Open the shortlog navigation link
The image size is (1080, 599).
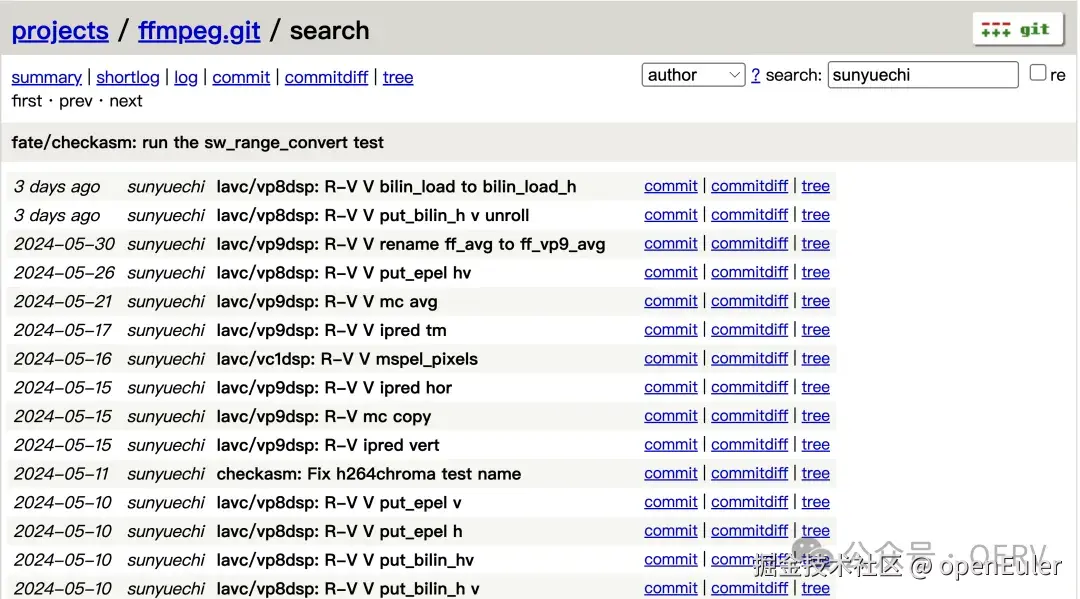pyautogui.click(x=127, y=77)
